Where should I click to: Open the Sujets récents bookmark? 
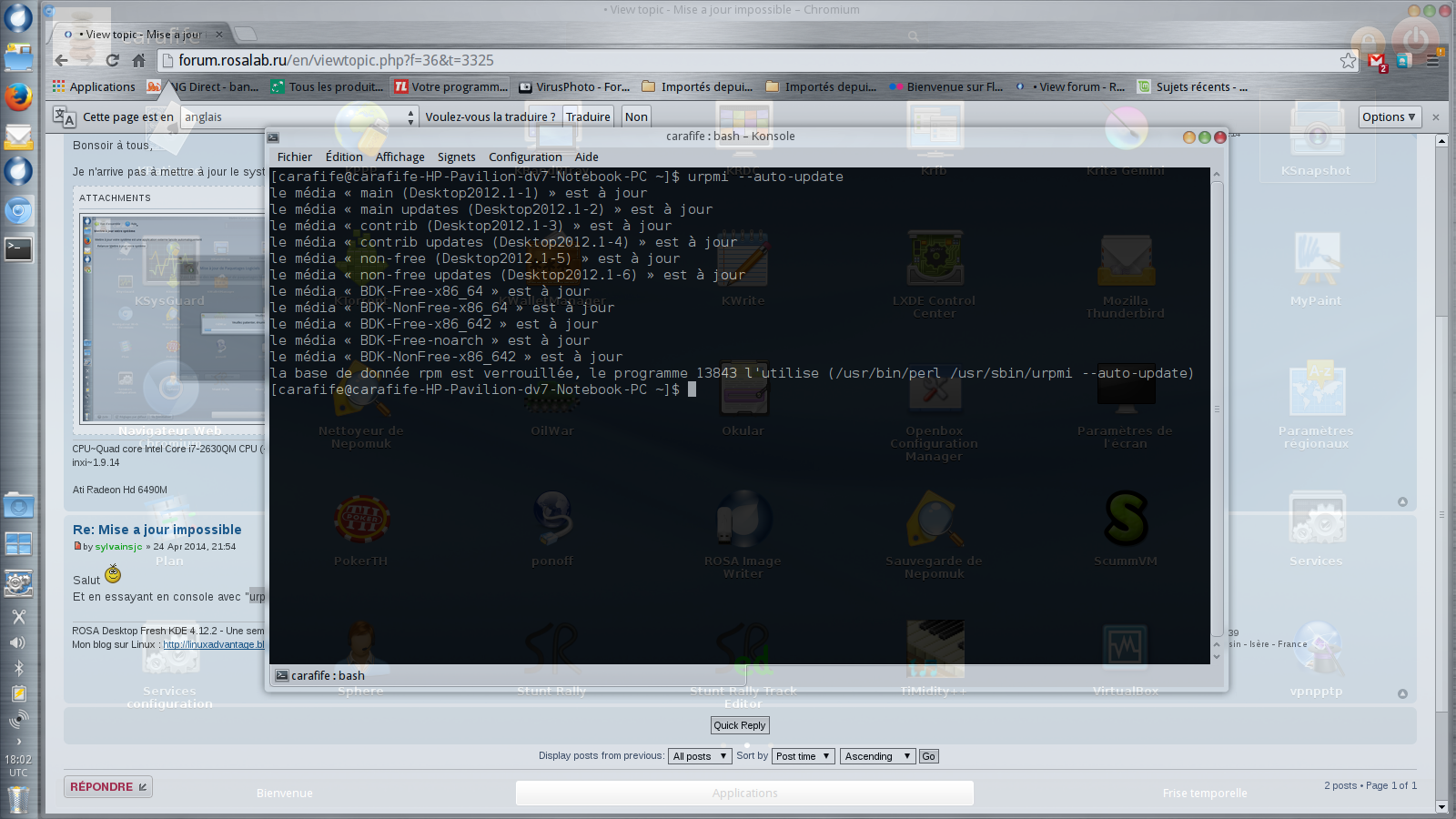1193,86
